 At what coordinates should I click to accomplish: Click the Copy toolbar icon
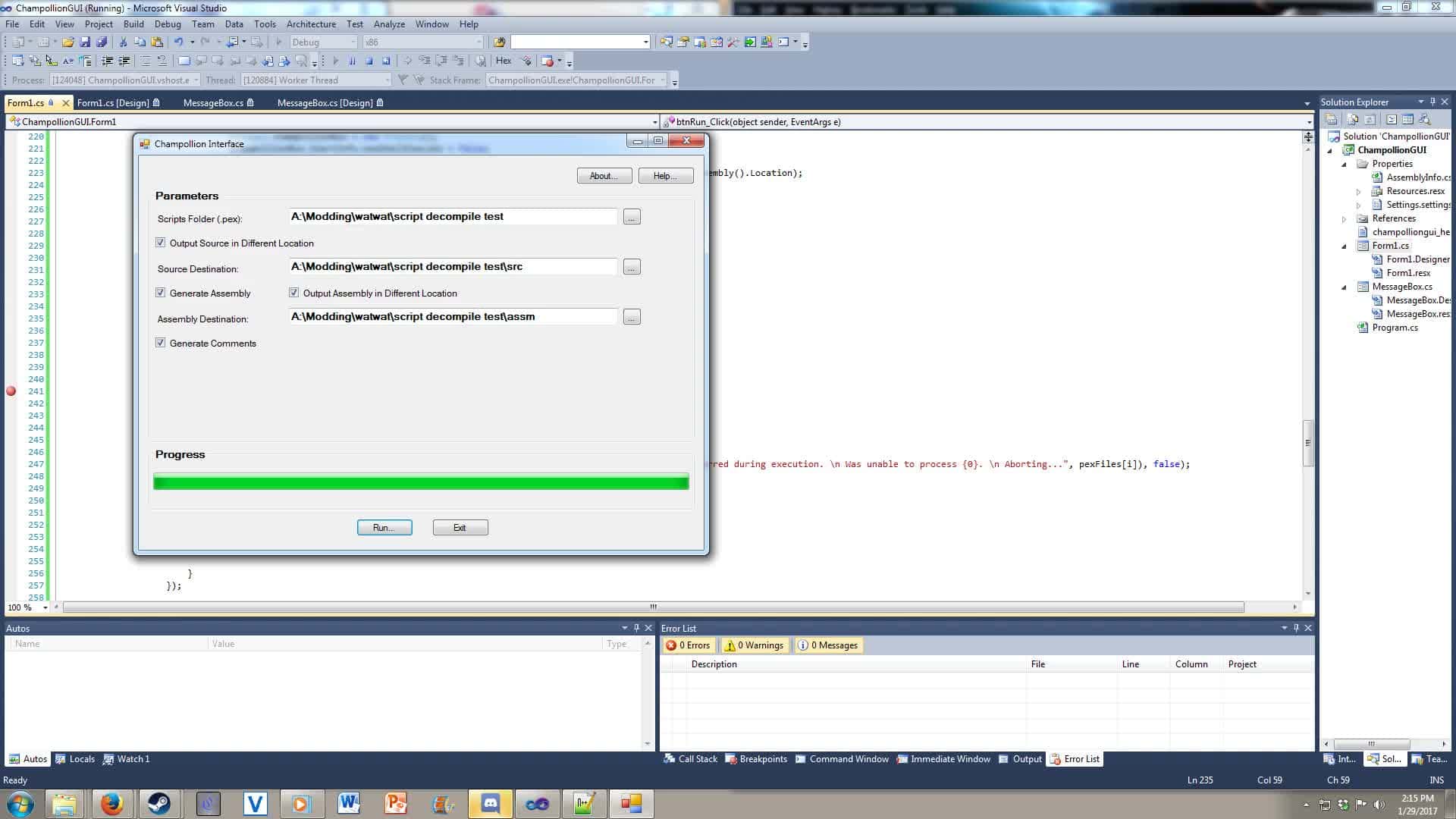(140, 42)
